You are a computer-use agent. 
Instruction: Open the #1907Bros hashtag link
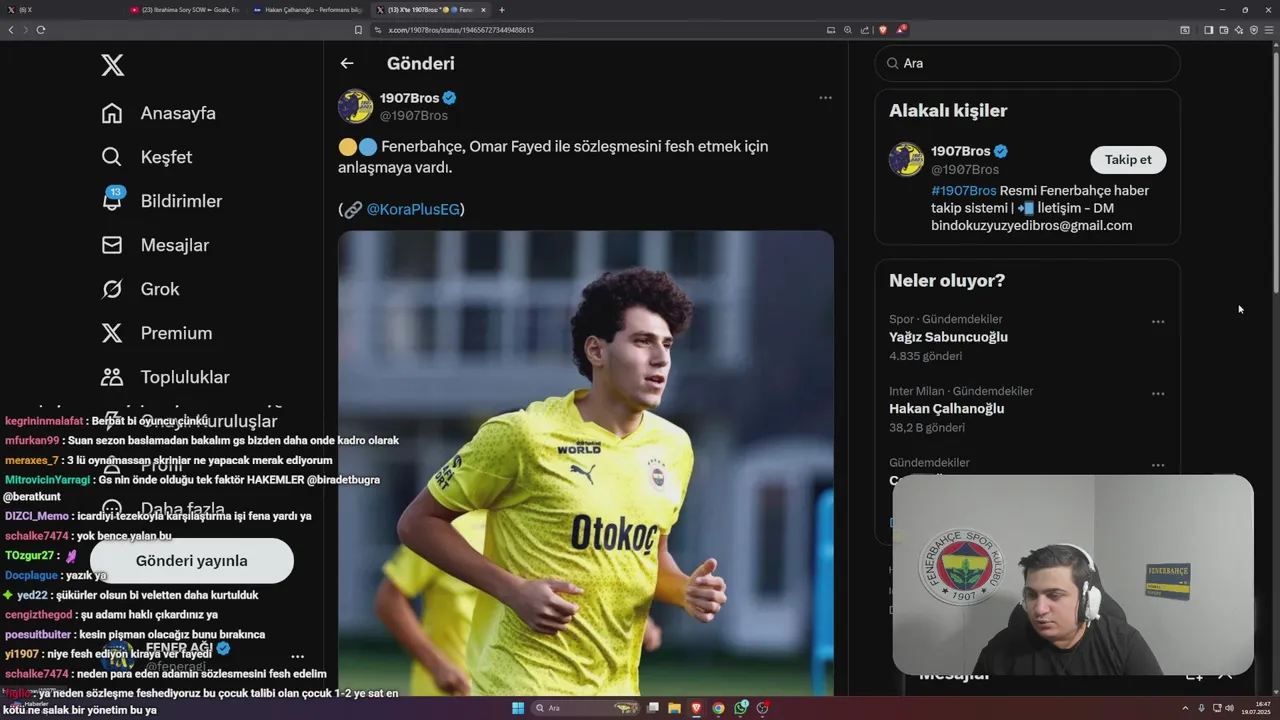[x=964, y=190]
